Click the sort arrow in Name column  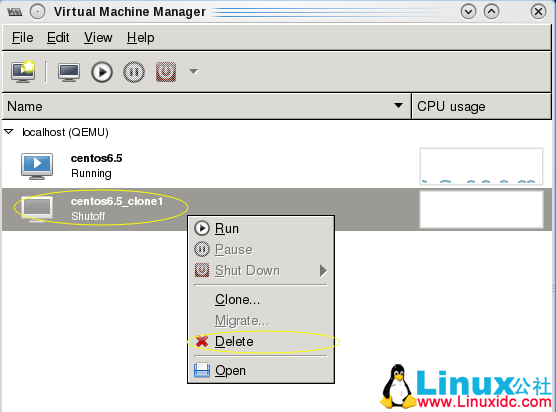(398, 106)
